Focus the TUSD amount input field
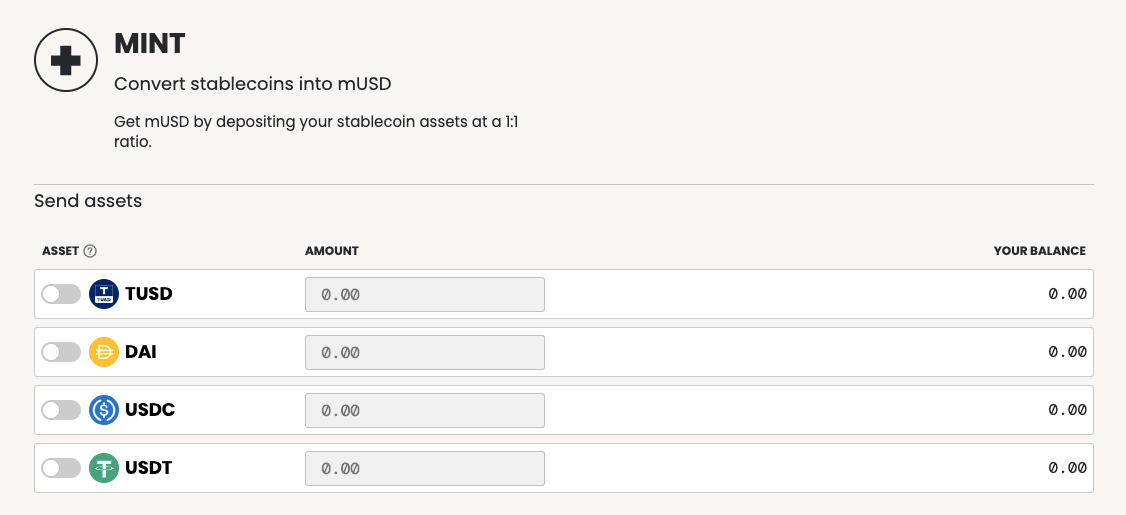This screenshot has width=1126, height=515. point(424,294)
